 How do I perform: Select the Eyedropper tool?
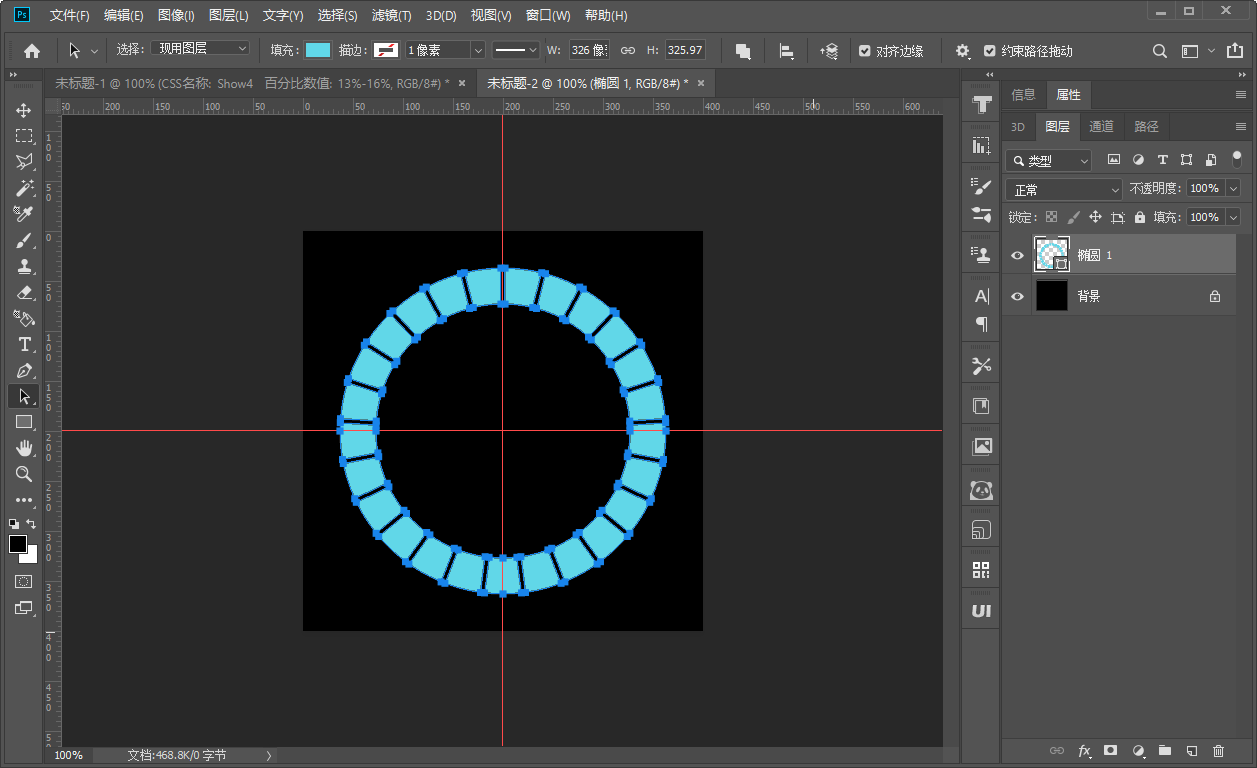click(23, 214)
